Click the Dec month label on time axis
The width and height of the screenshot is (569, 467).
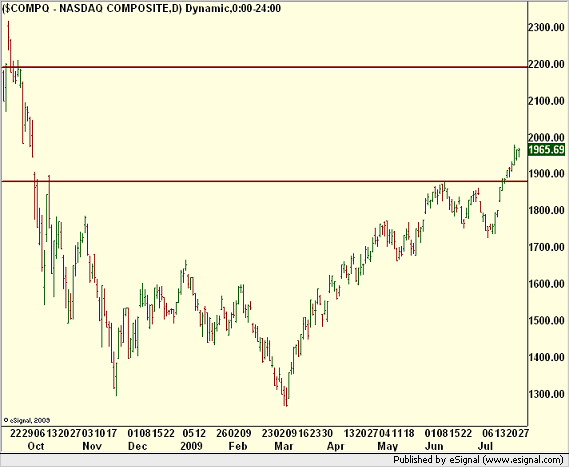coord(138,446)
